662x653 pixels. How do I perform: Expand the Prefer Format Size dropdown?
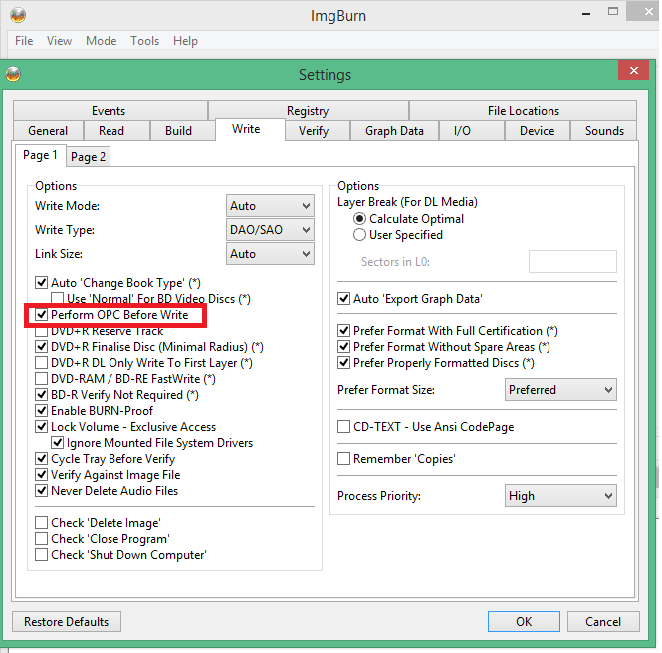coord(560,390)
